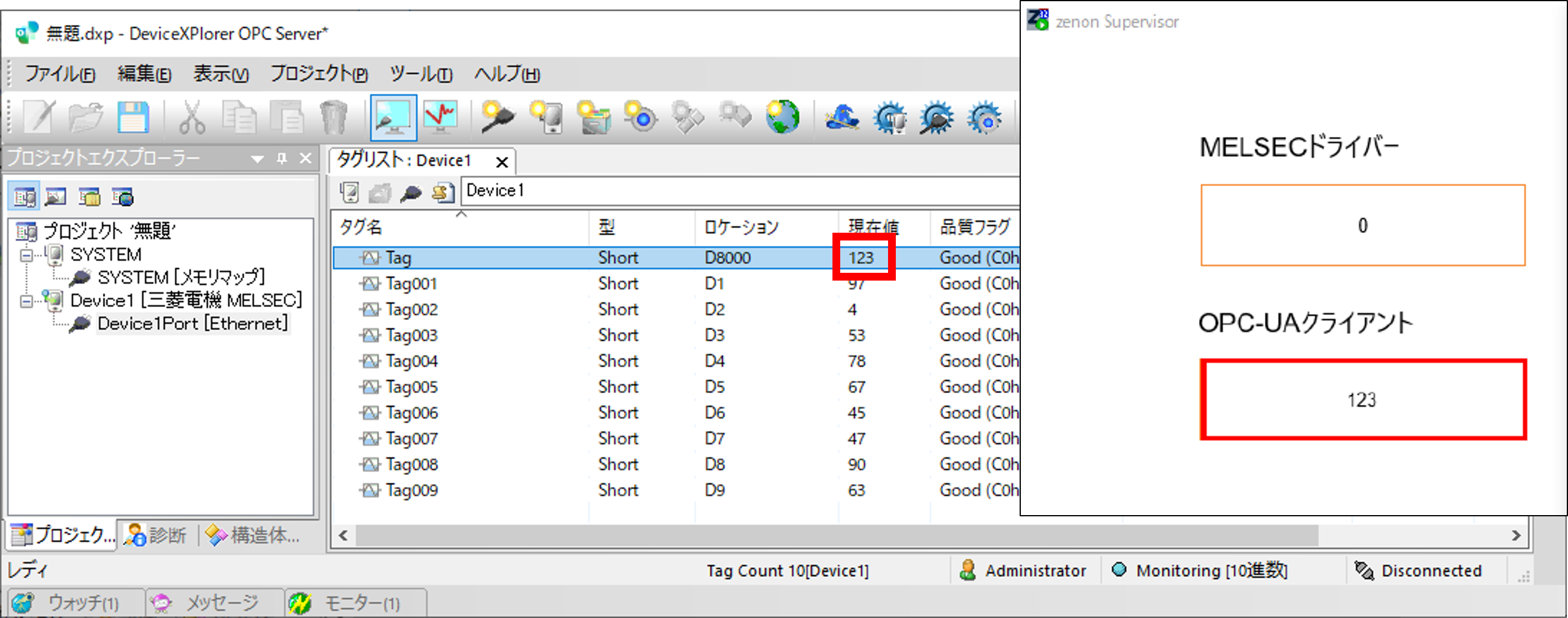
Task: Click the new folder group icon
Action: point(593,117)
